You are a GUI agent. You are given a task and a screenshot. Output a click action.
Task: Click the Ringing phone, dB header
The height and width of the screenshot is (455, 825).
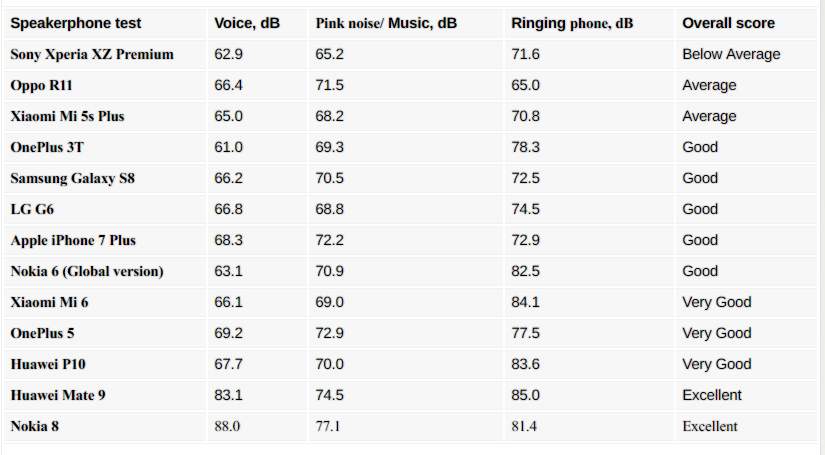tap(572, 23)
